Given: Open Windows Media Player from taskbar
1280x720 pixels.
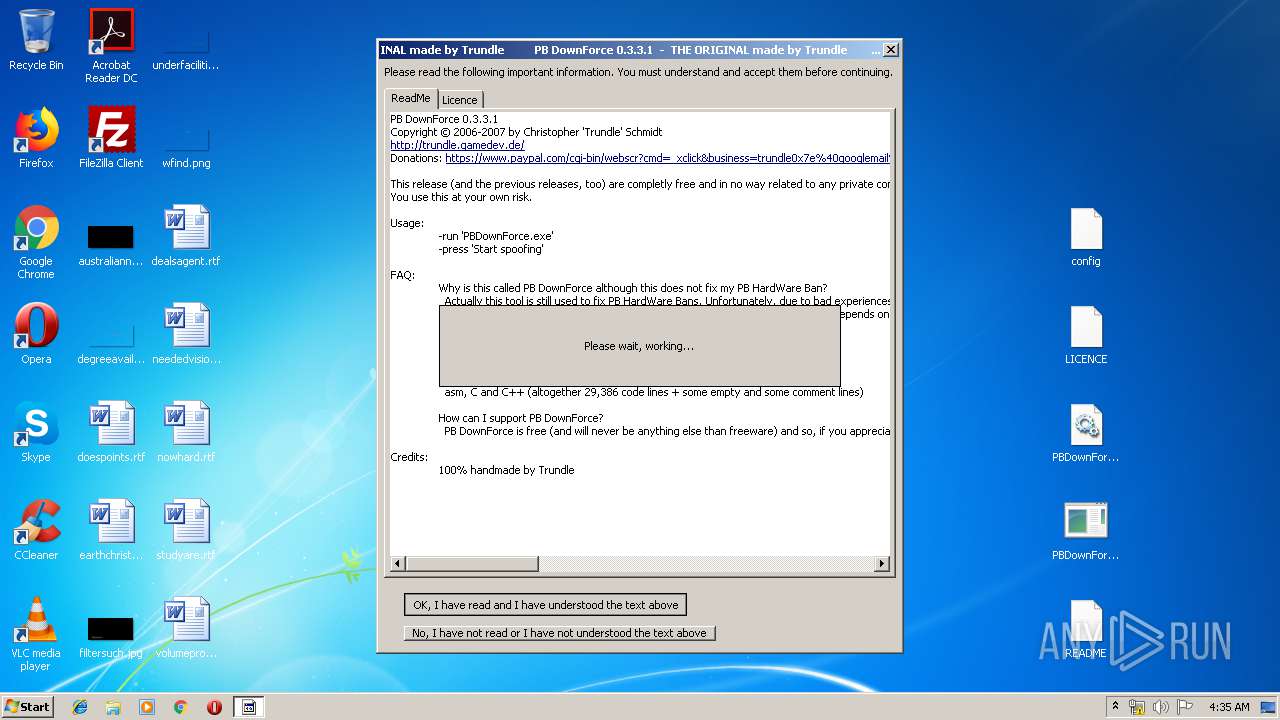Looking at the screenshot, I should tap(147, 707).
